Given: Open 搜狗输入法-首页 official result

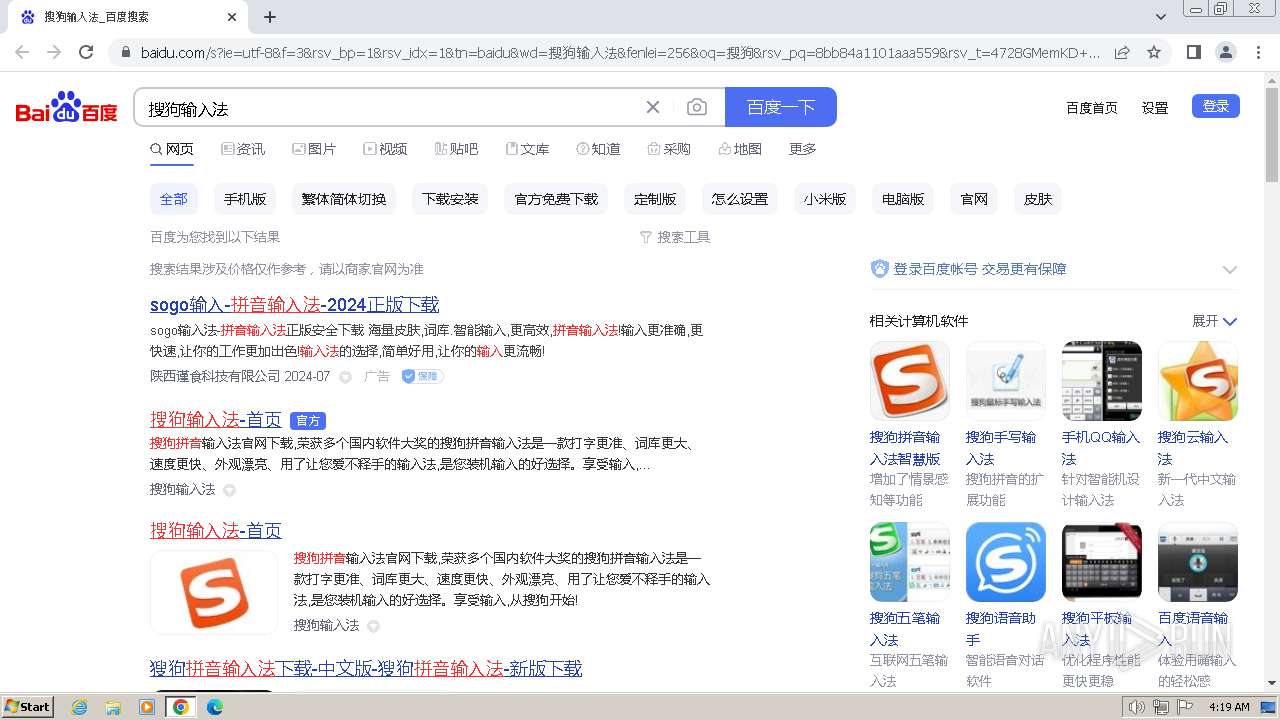Looking at the screenshot, I should click(216, 420).
